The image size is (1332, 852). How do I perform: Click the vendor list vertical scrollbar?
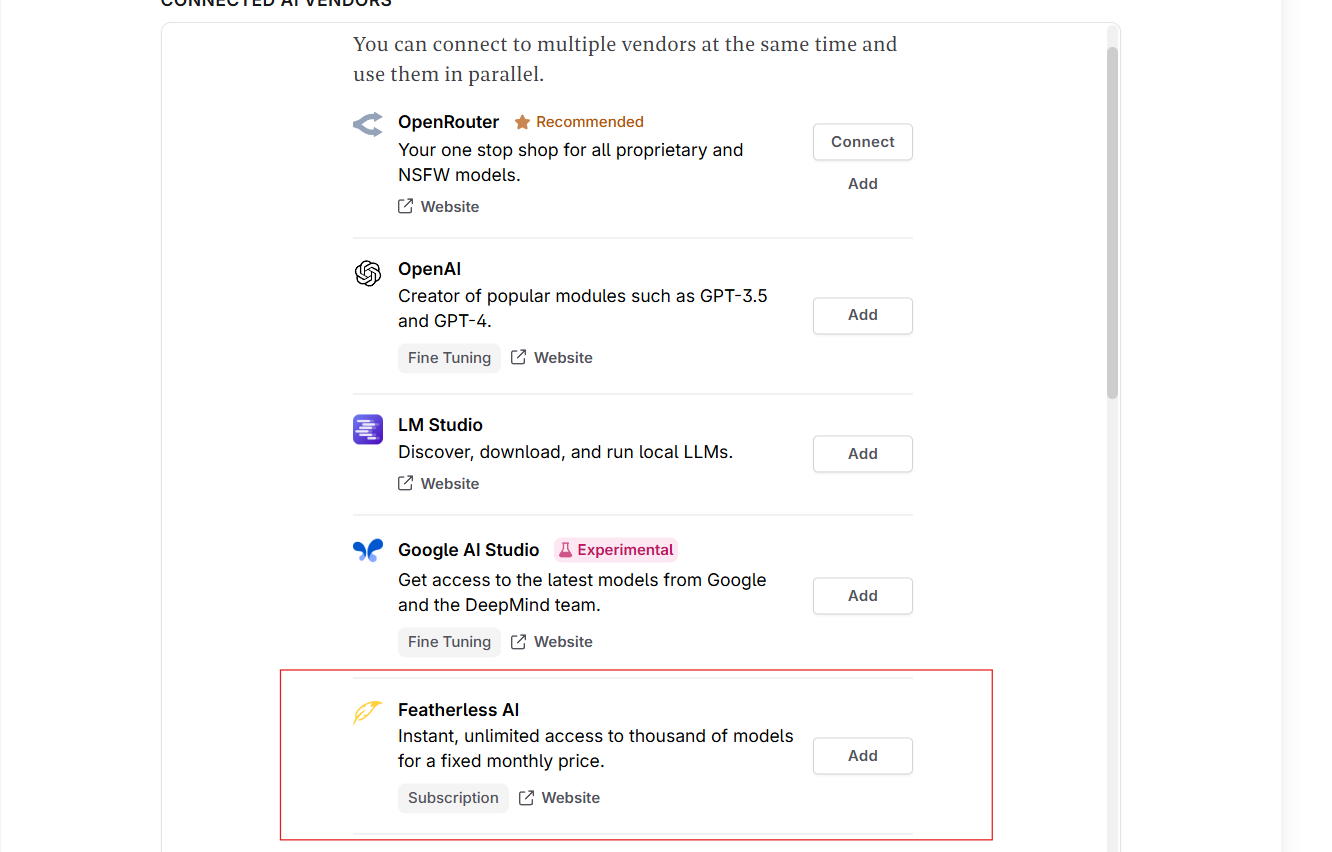pyautogui.click(x=1112, y=220)
